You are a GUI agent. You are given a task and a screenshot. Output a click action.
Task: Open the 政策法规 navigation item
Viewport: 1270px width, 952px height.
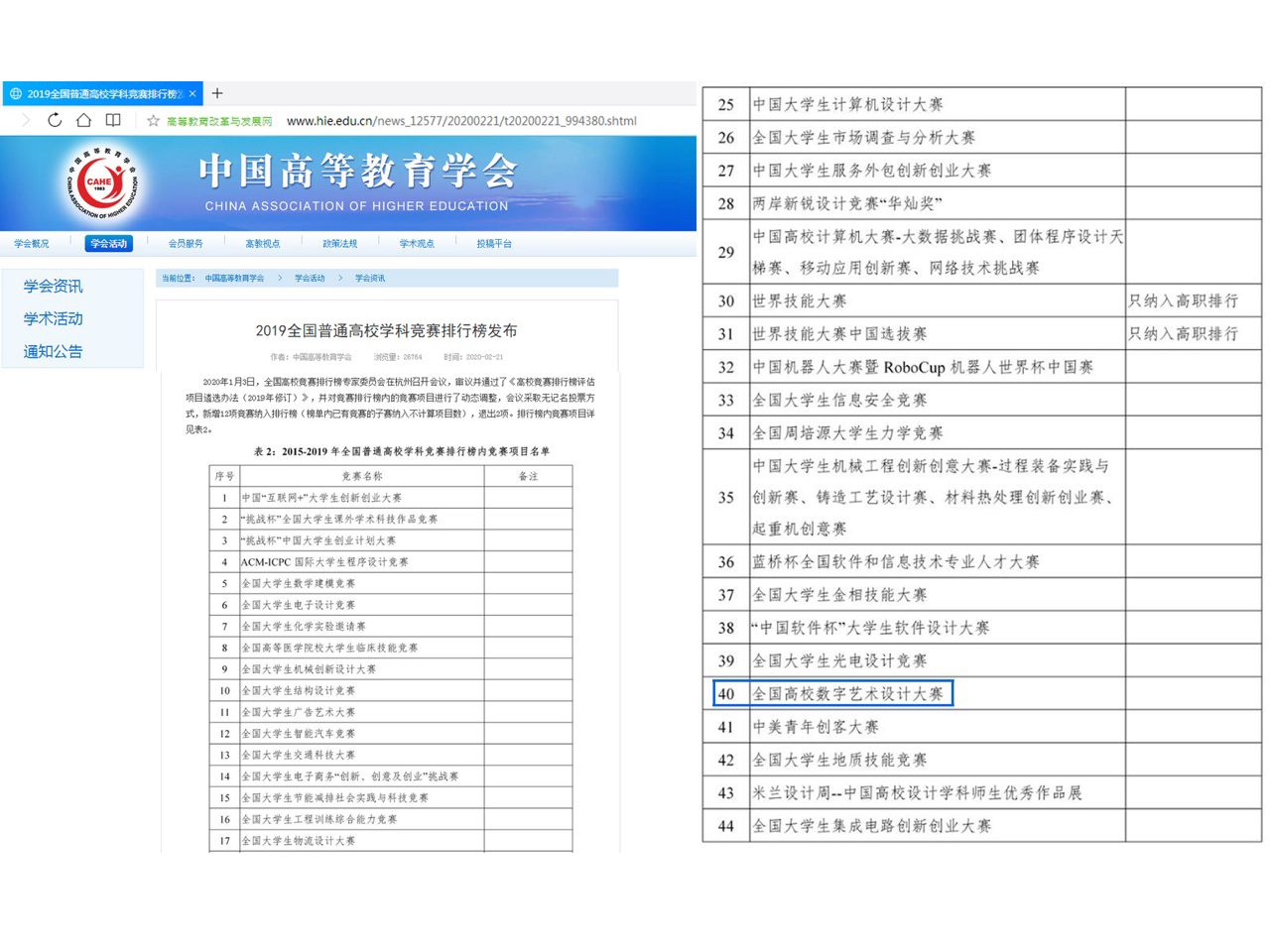339,243
